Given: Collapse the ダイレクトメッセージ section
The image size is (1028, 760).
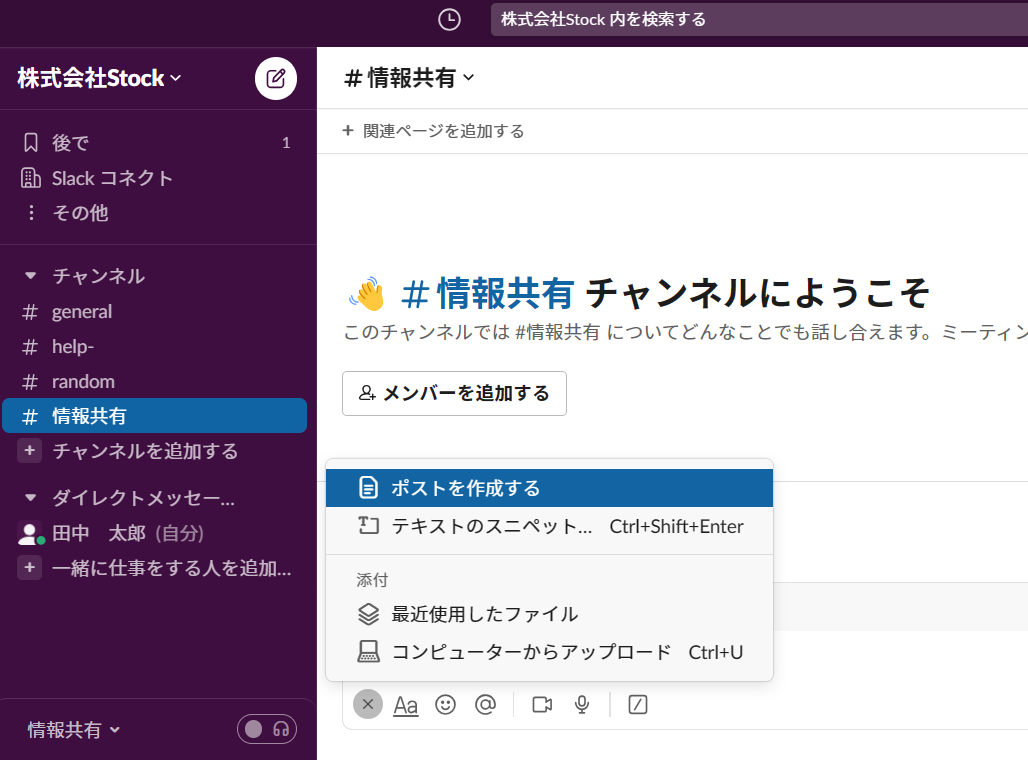Looking at the screenshot, I should pyautogui.click(x=30, y=498).
